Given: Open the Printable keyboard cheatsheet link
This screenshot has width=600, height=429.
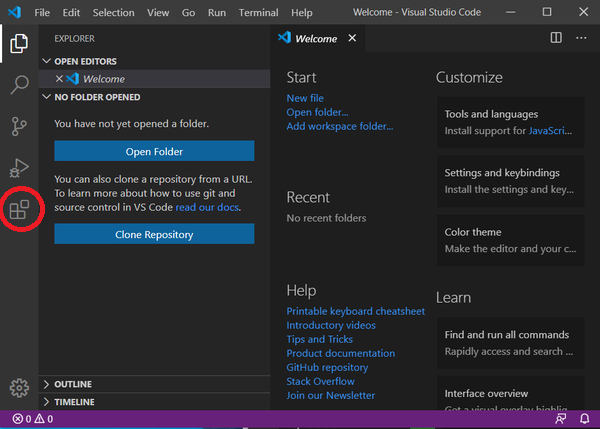Looking at the screenshot, I should click(355, 311).
